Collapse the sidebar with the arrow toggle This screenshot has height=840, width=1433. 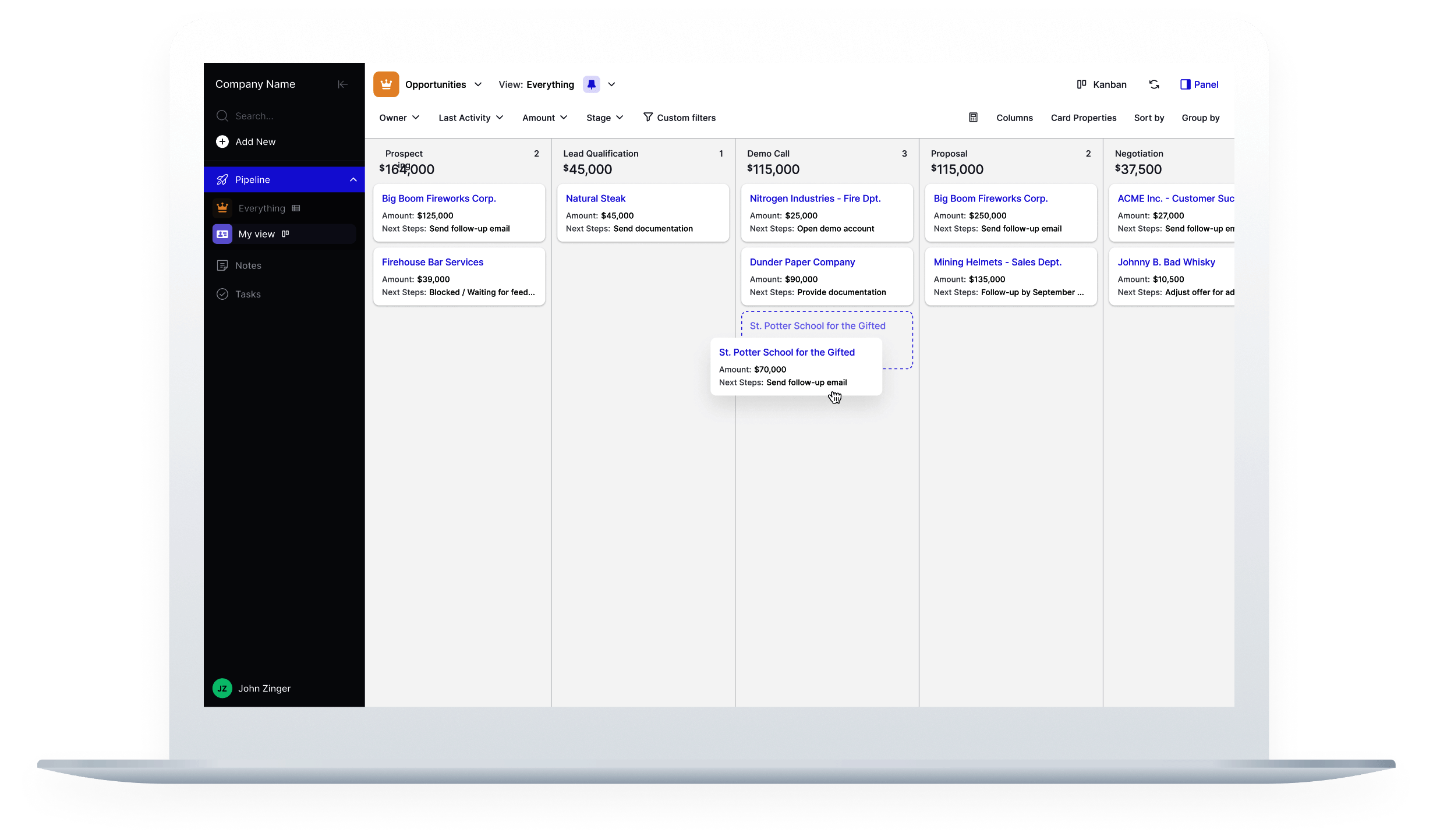(342, 84)
